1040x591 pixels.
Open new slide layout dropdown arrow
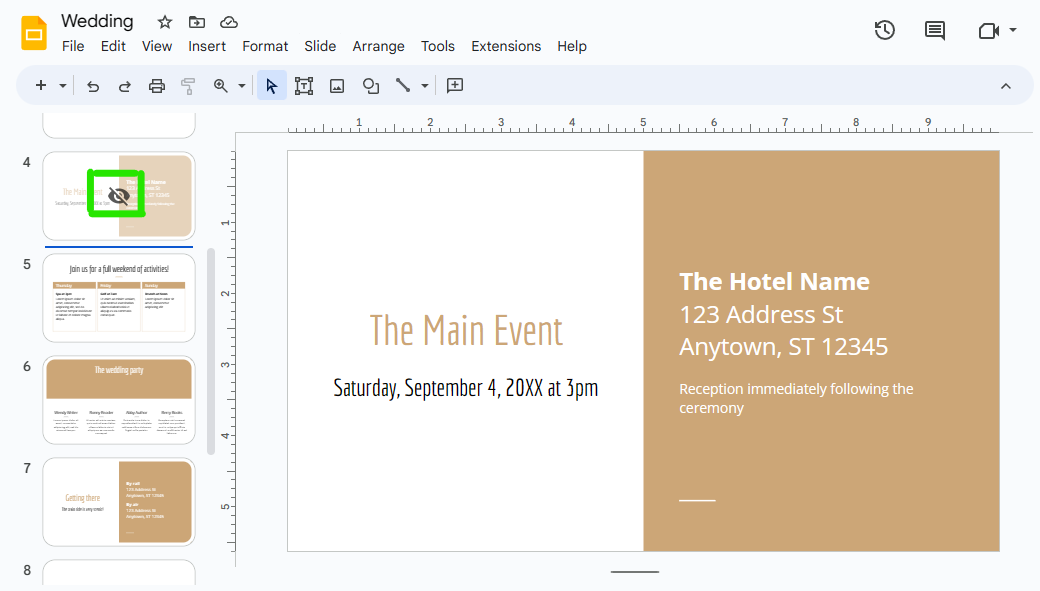pyautogui.click(x=62, y=86)
